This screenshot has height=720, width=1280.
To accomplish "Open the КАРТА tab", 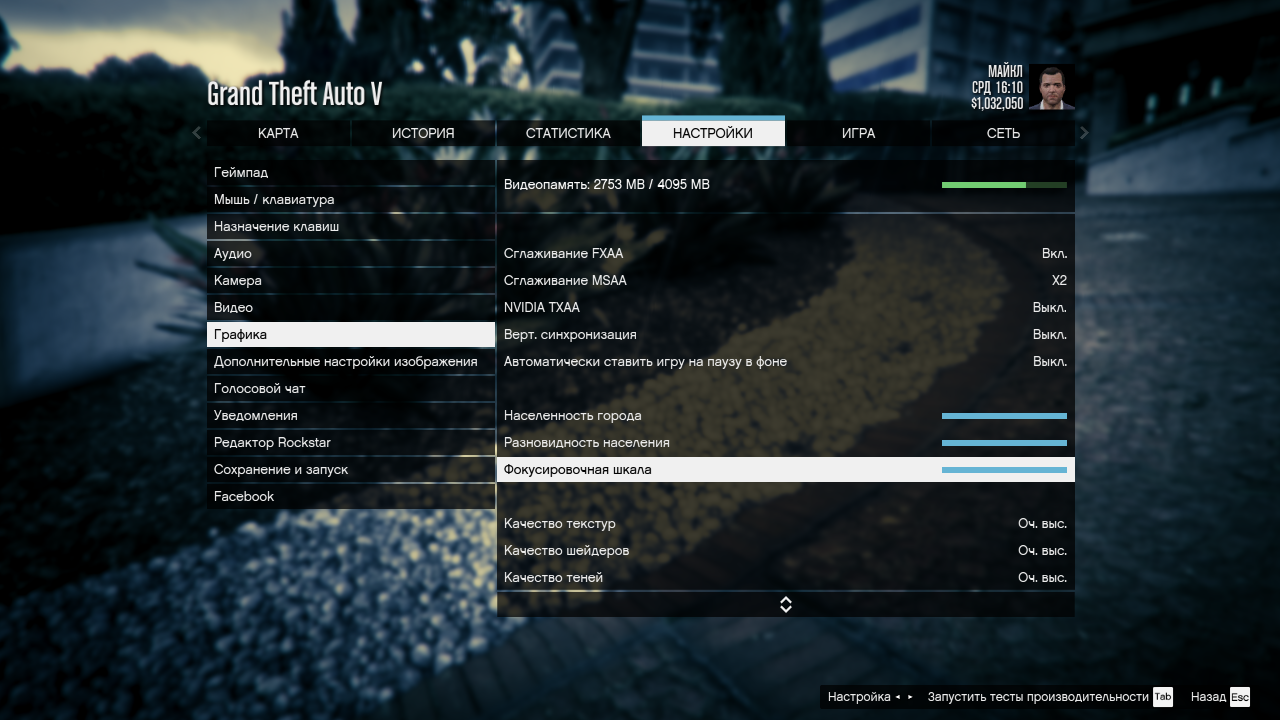I will click(278, 133).
